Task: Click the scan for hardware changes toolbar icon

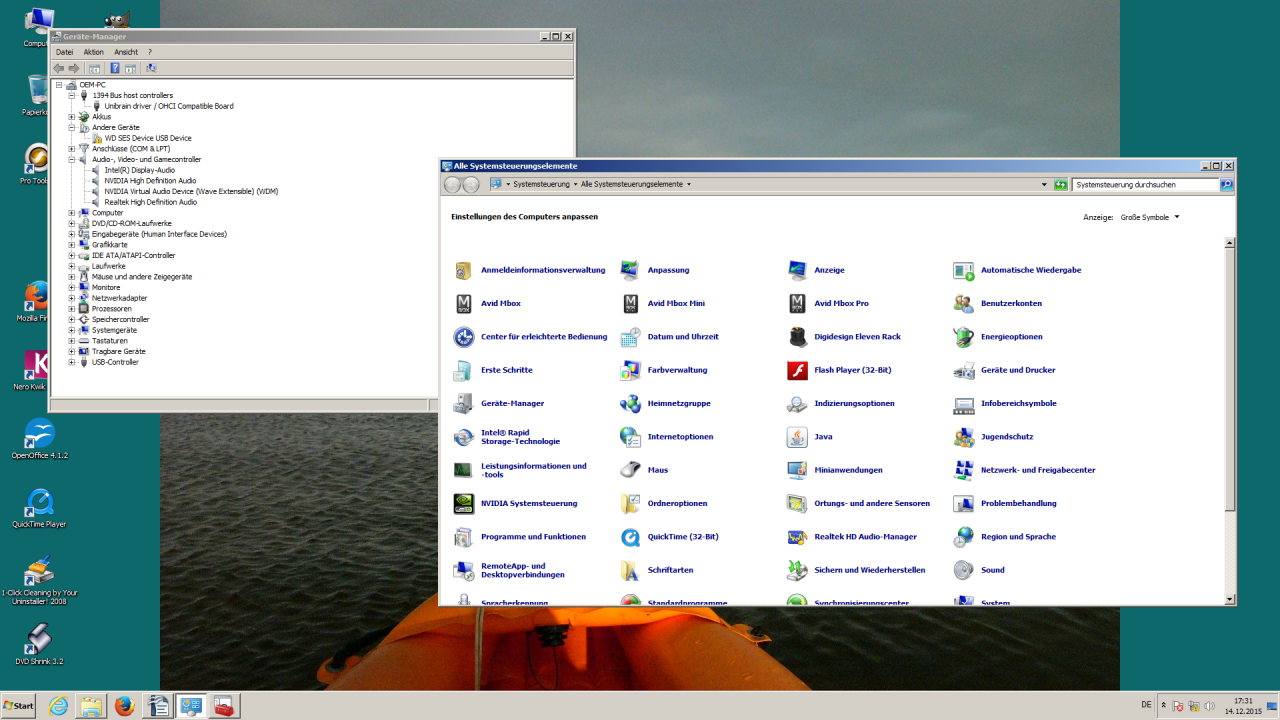Action: pos(151,68)
